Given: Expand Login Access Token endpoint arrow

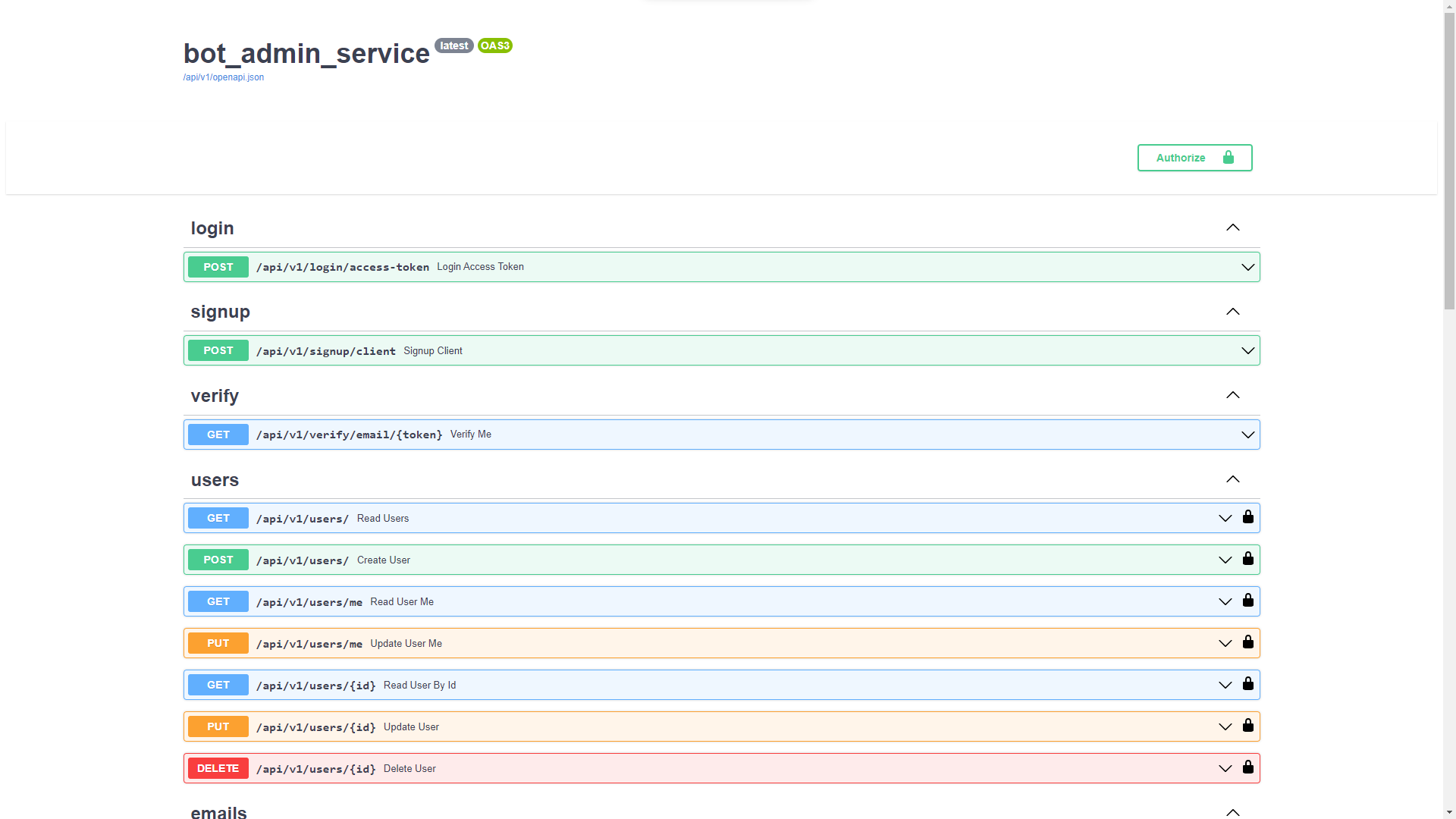Looking at the screenshot, I should click(1247, 267).
